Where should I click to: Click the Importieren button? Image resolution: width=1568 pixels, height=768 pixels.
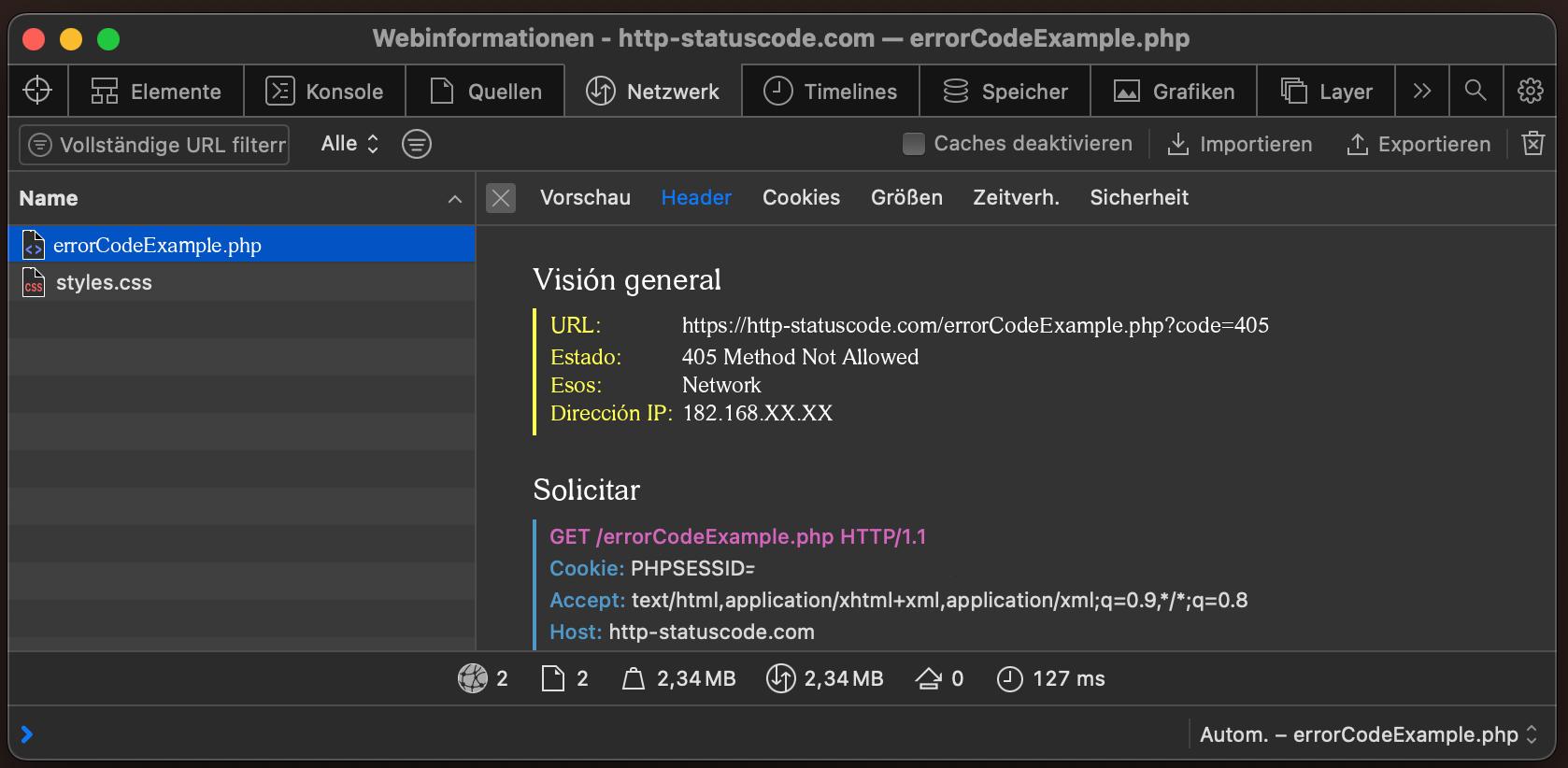pos(1240,144)
